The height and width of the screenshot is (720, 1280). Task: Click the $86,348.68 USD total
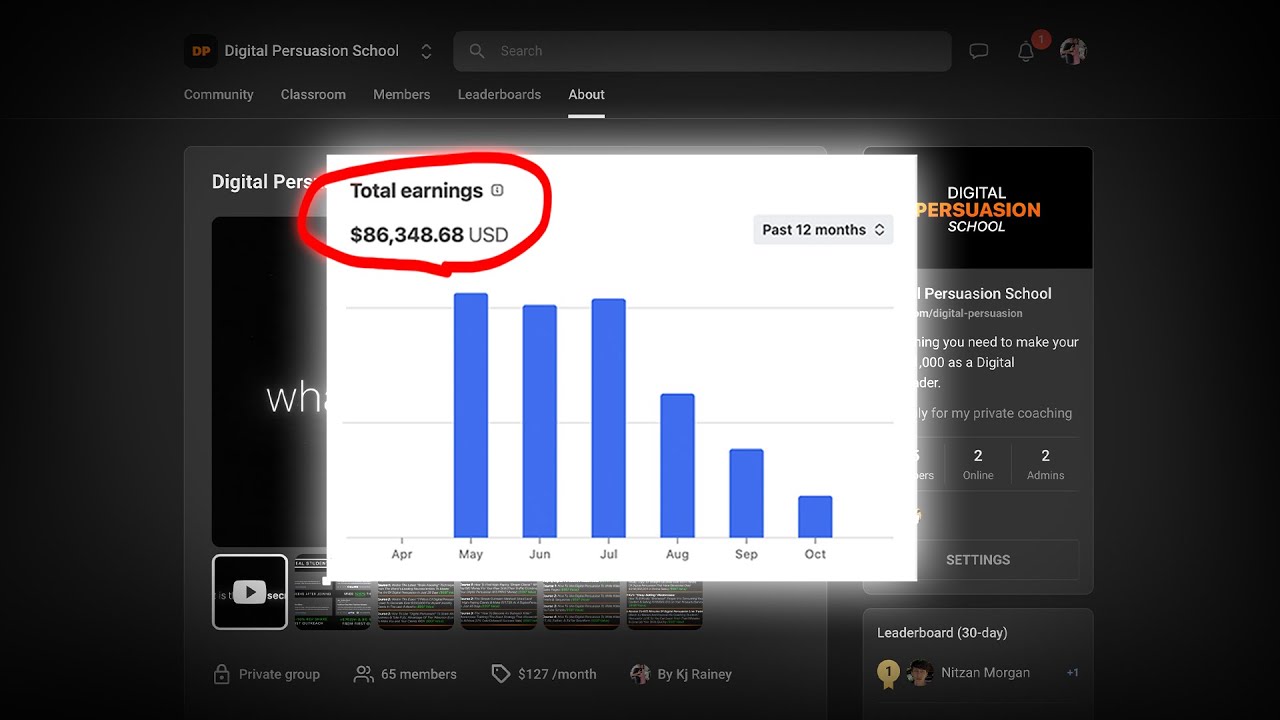click(x=429, y=235)
